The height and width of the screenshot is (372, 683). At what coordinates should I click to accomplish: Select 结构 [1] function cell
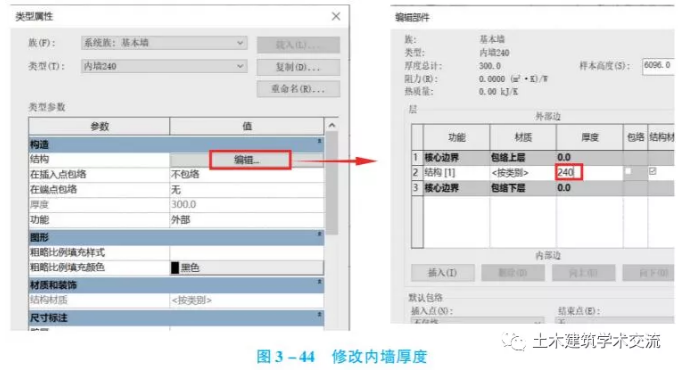click(x=456, y=172)
